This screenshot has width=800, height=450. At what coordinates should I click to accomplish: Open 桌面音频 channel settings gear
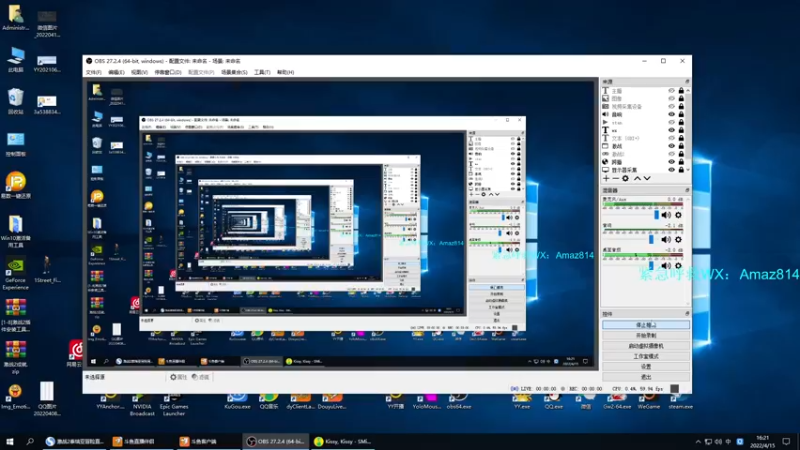coord(678,265)
